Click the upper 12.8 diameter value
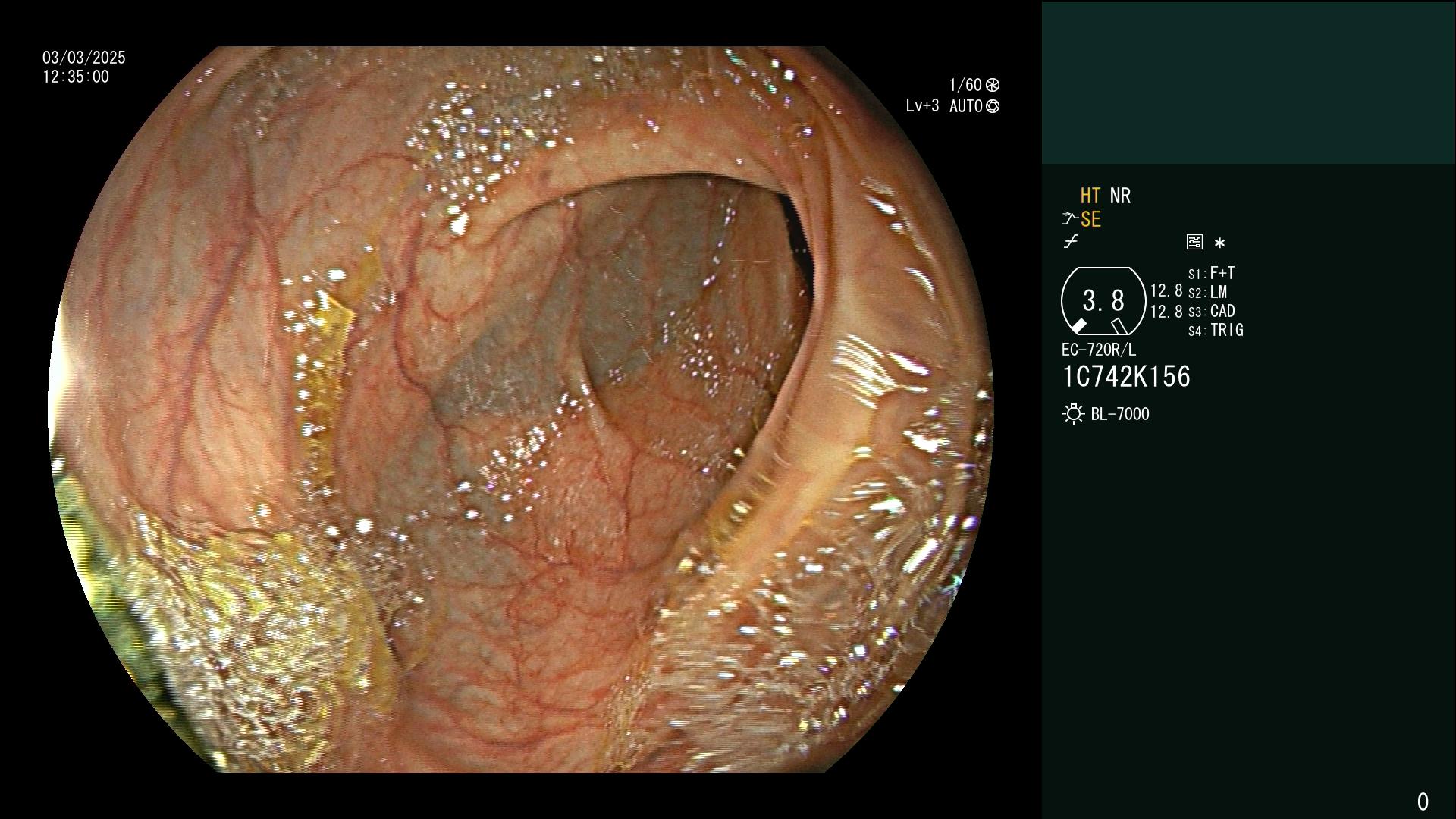Image resolution: width=1456 pixels, height=819 pixels. point(1166,291)
